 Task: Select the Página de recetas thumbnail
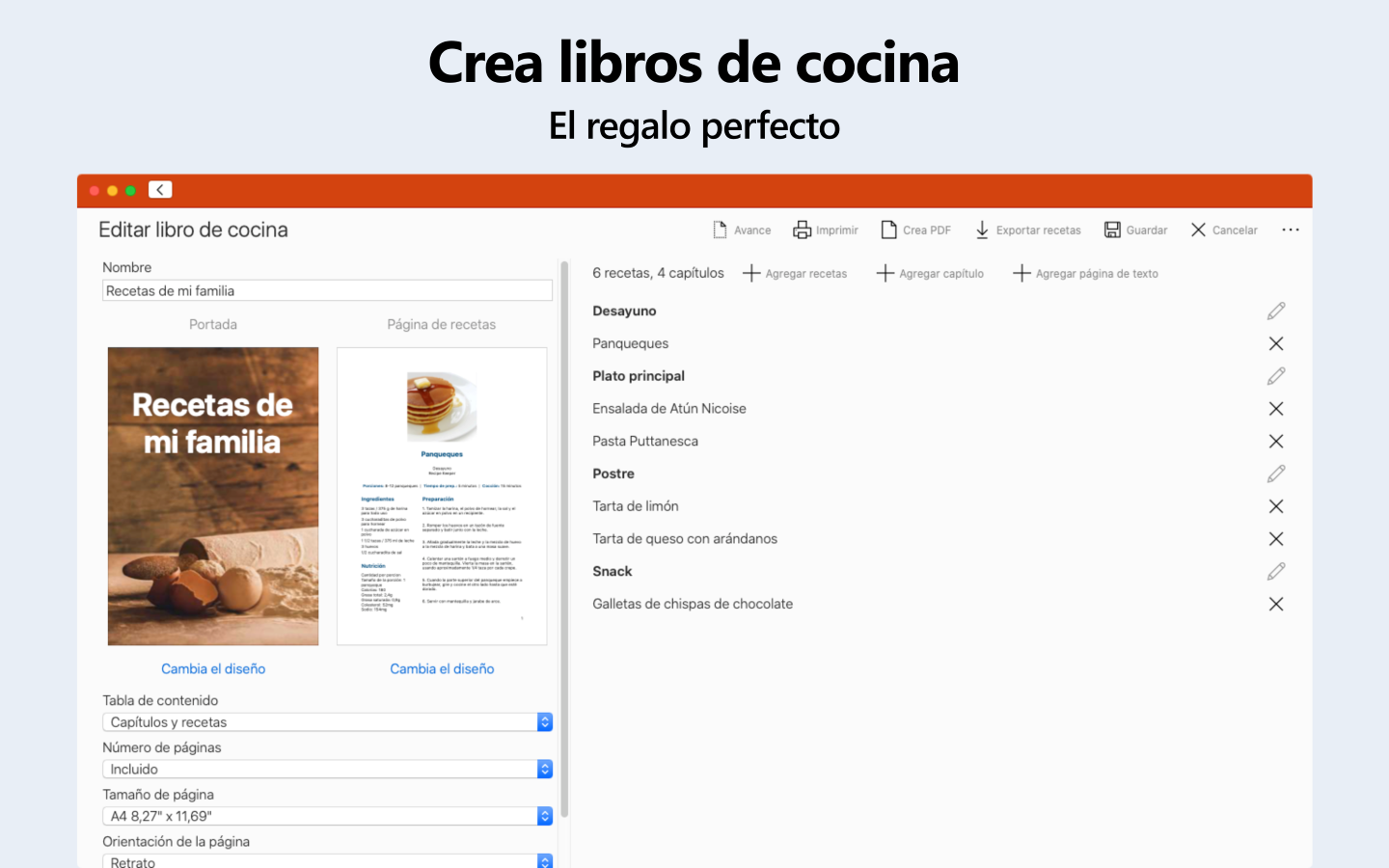pyautogui.click(x=442, y=496)
